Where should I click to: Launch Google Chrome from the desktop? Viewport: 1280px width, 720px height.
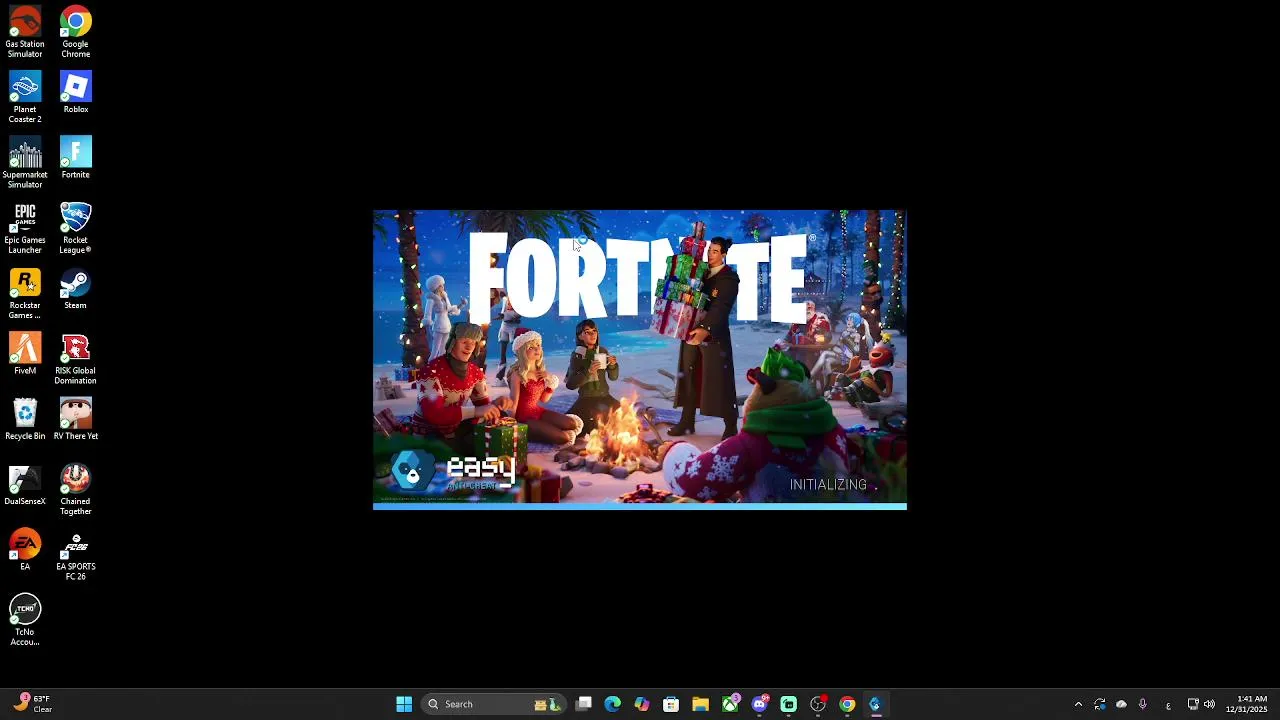coord(75,32)
